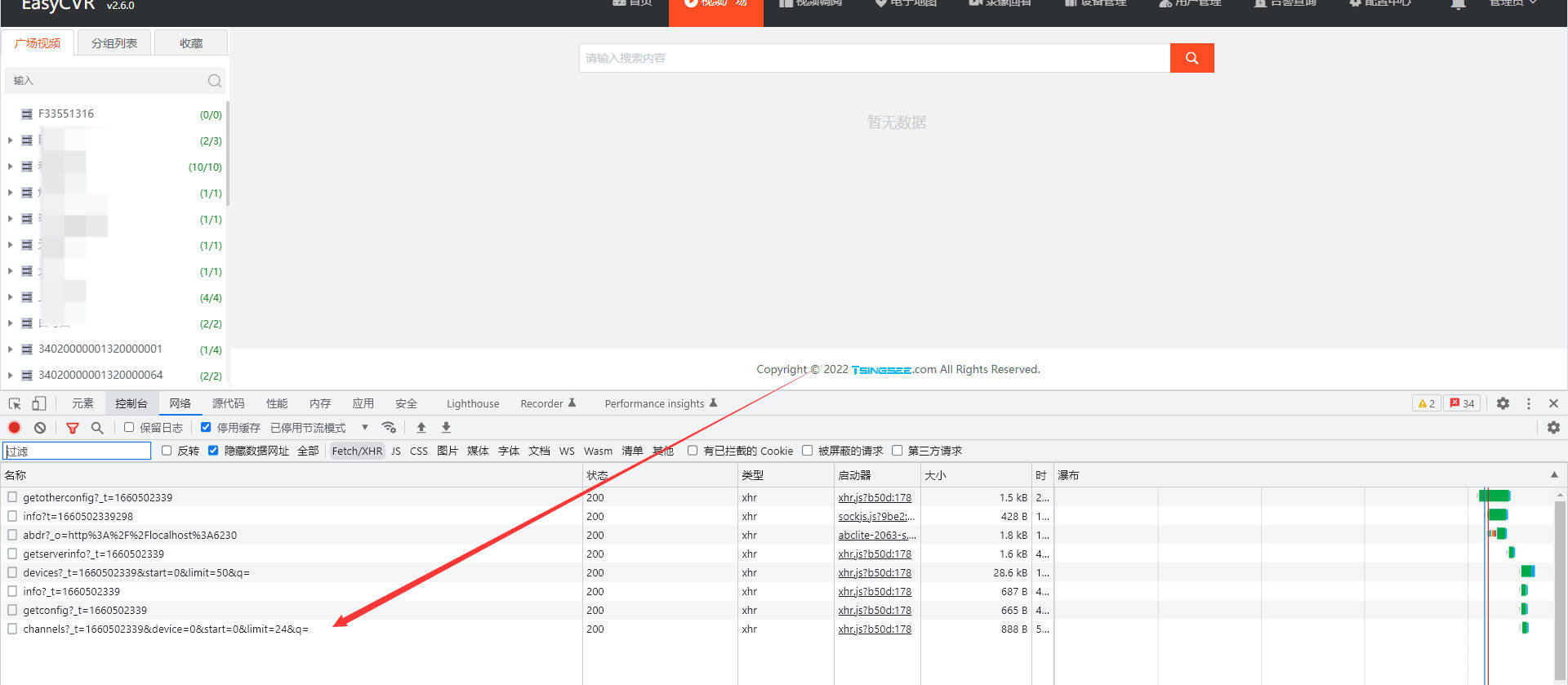Screen dimensions: 1568x685
Task: Check the 被屏蔽的请求 checkbox
Action: pos(807,451)
